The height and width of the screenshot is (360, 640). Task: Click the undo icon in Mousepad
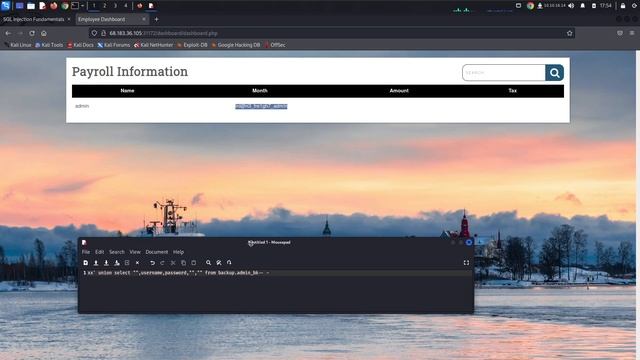pyautogui.click(x=152, y=263)
